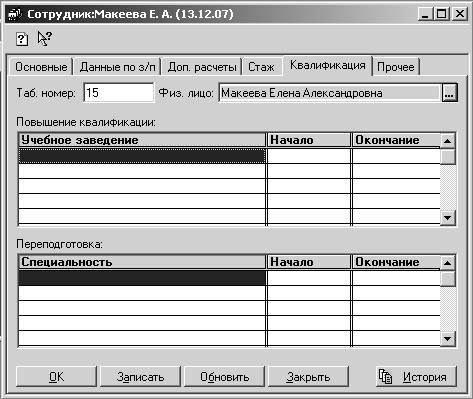Go to the Стаж tab
Image resolution: width=473 pixels, height=399 pixels.
coord(262,67)
